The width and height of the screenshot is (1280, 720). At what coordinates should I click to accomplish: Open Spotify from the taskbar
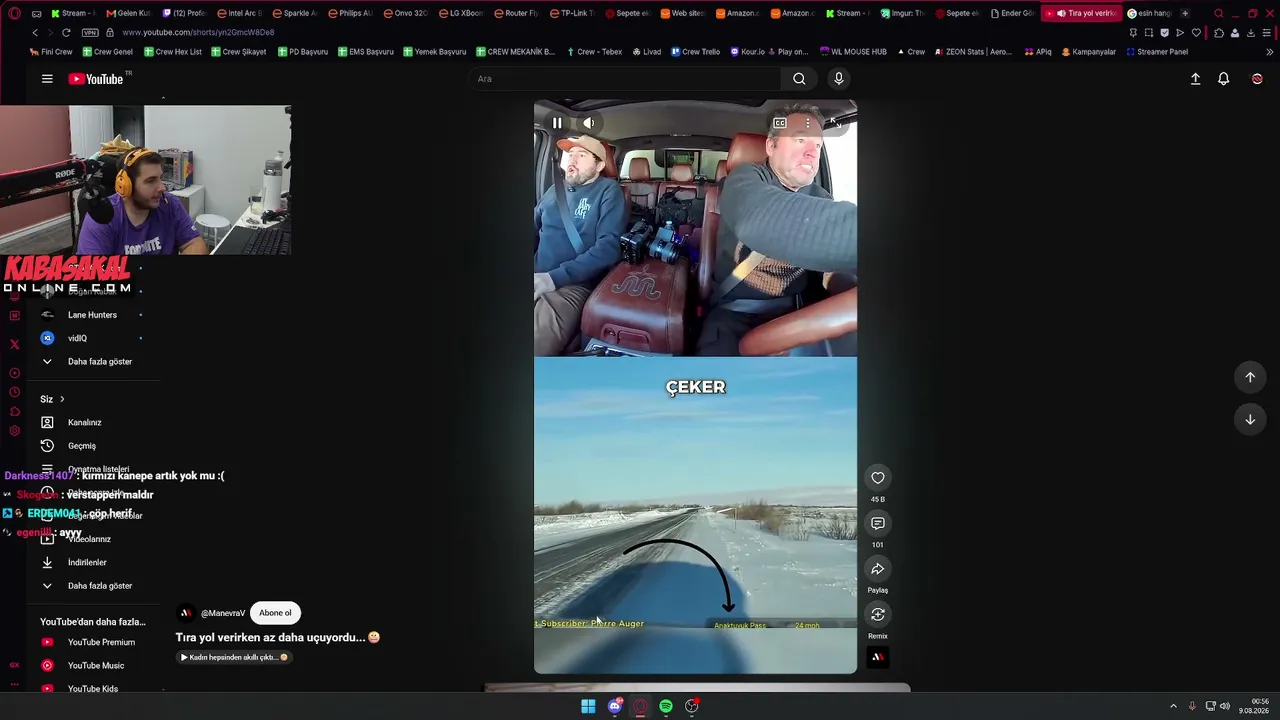tap(666, 707)
